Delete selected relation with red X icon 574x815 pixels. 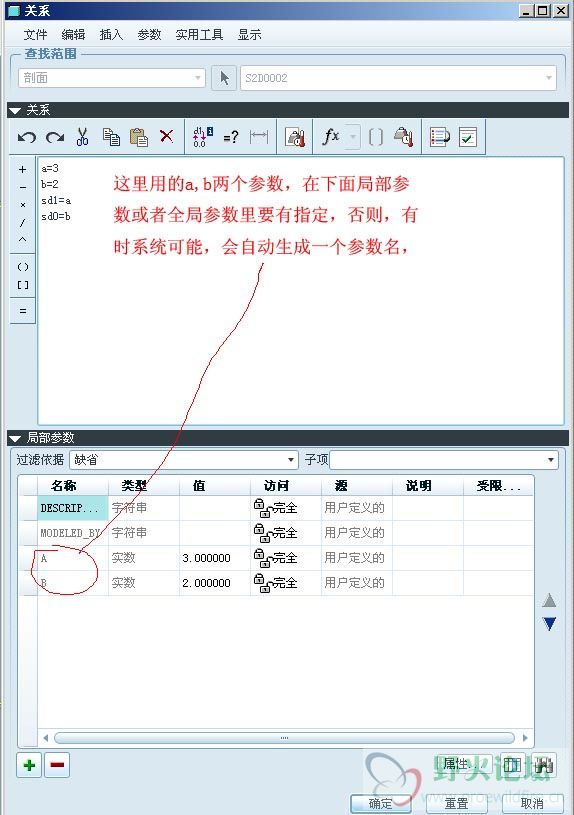tap(166, 136)
